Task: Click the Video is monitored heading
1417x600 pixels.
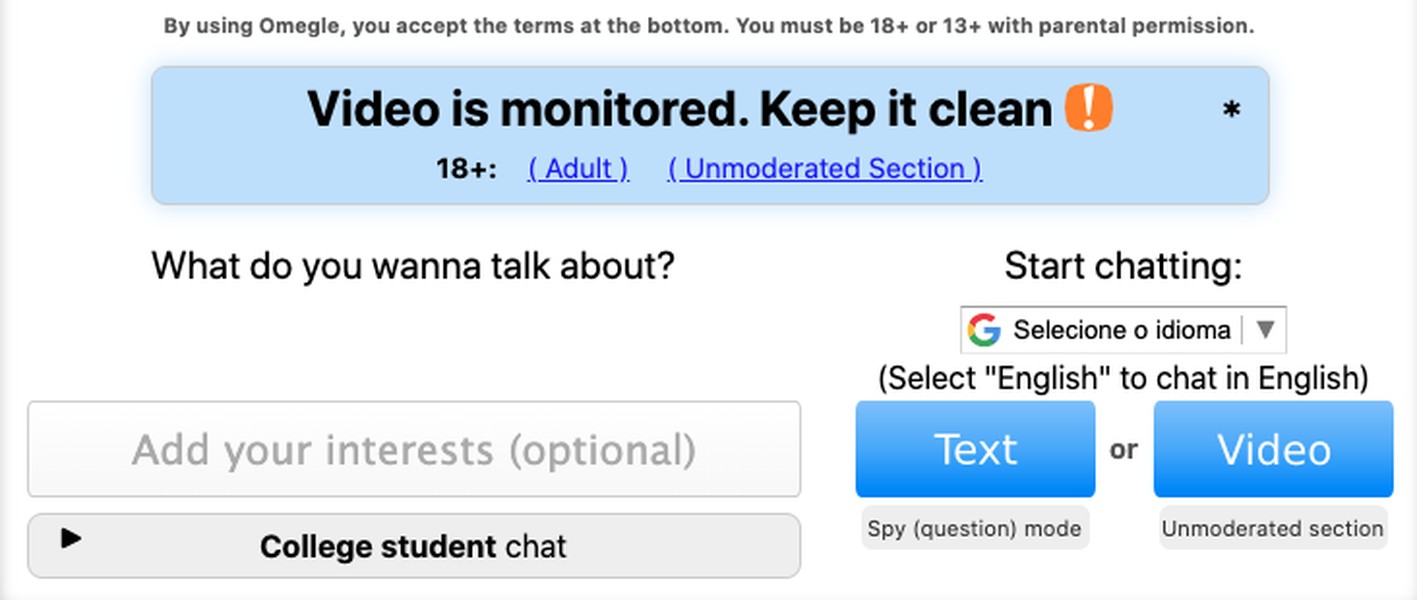Action: (679, 109)
